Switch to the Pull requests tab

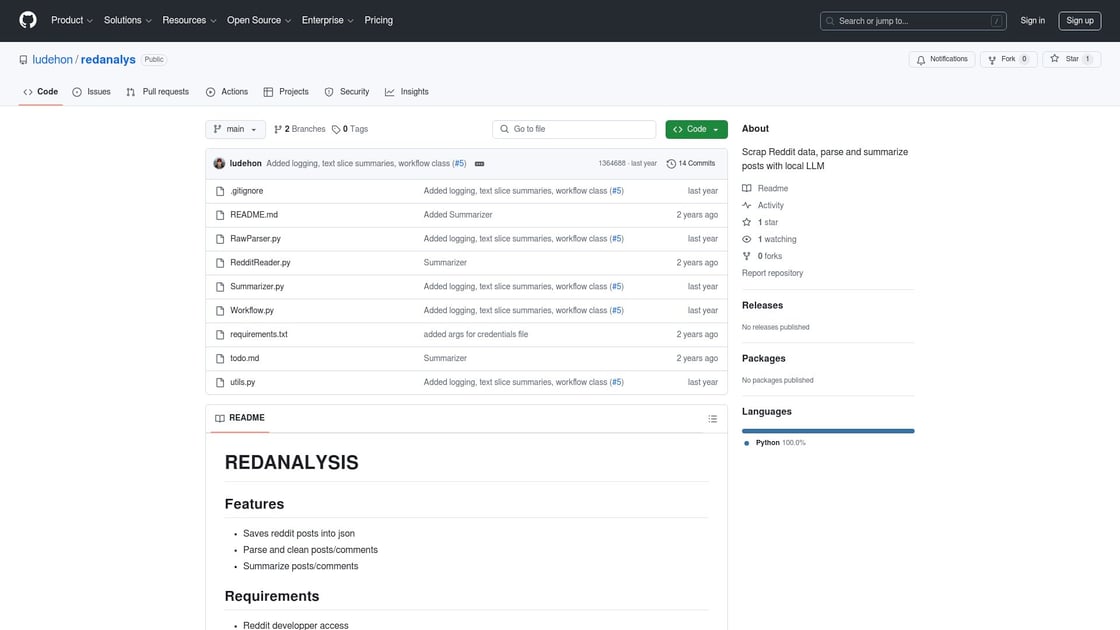click(x=157, y=91)
